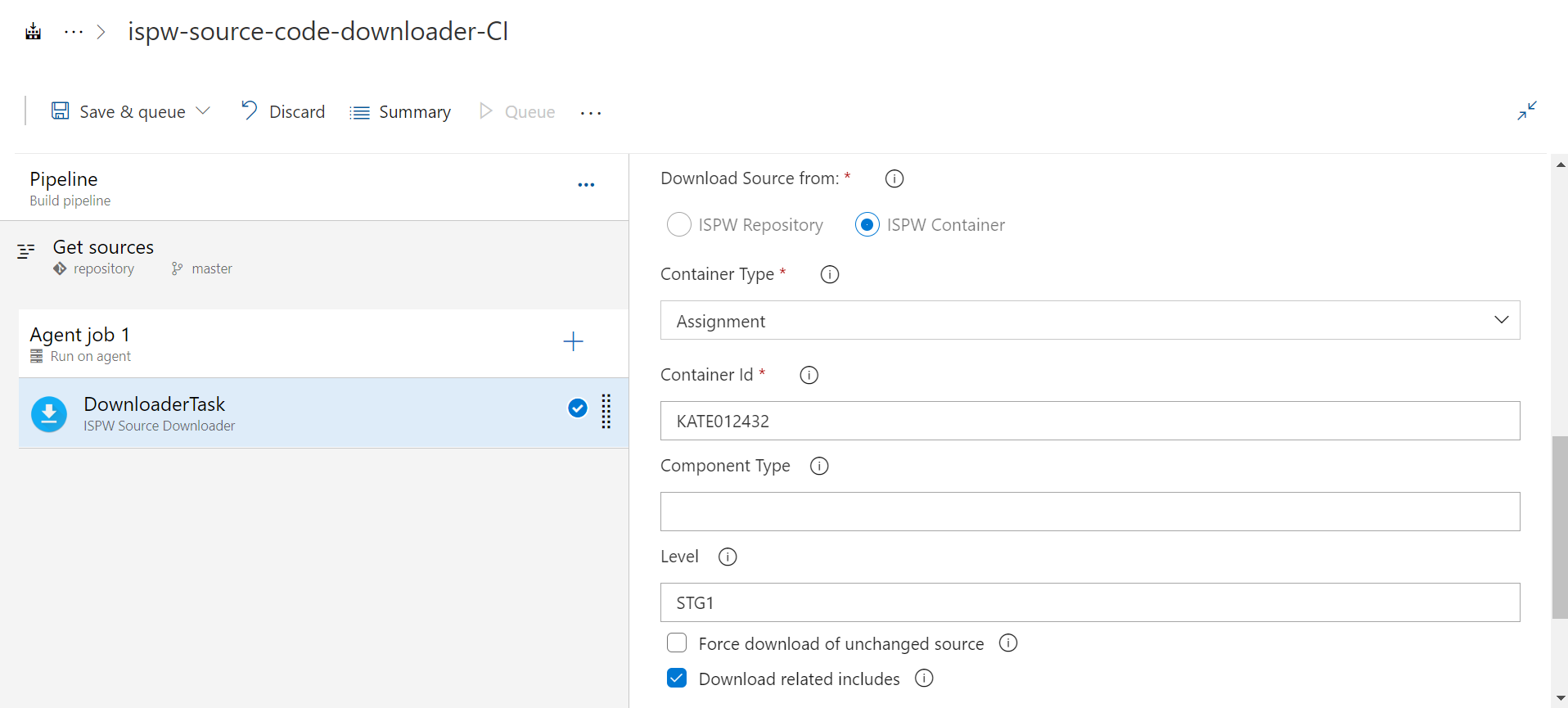Viewport: 1568px width, 708px height.
Task: Select the ISPW Container radio button
Action: tap(867, 224)
